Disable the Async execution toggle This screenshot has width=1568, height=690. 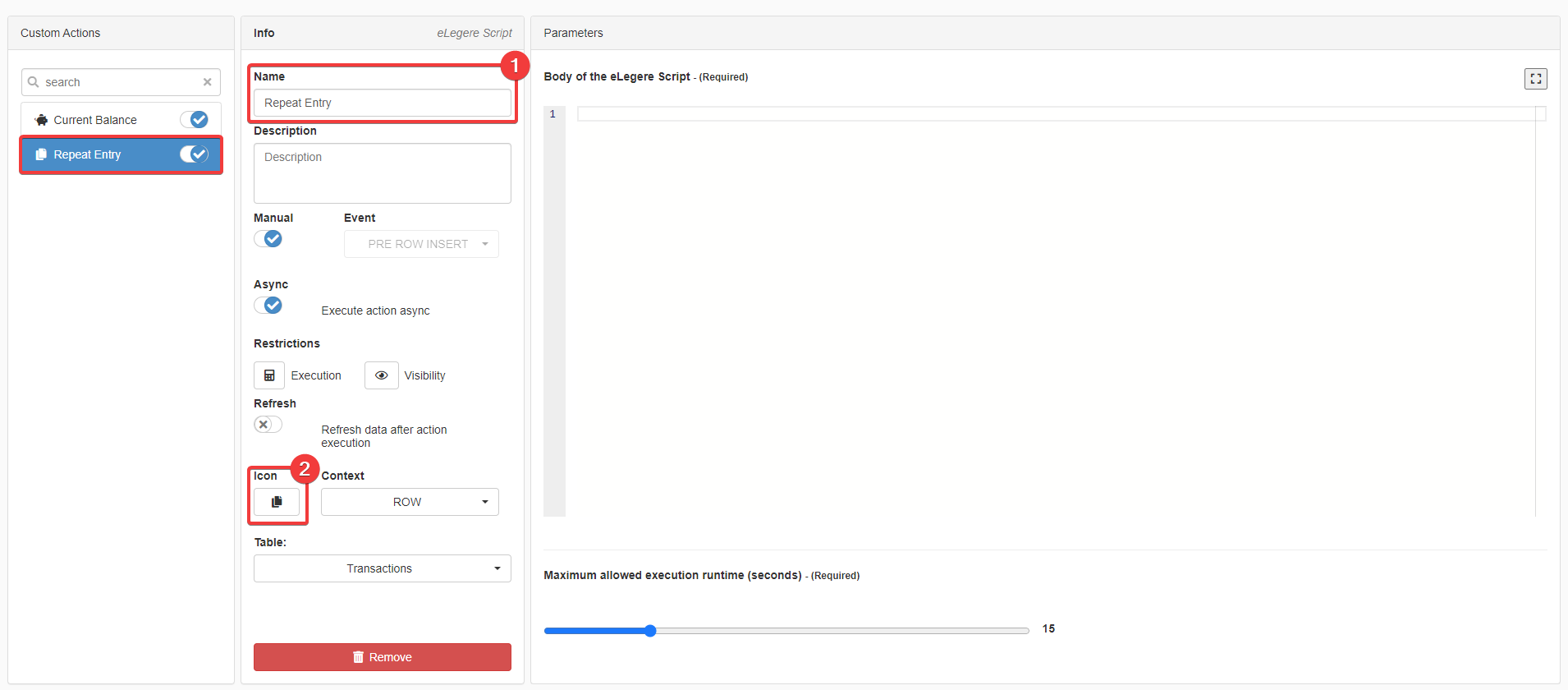tap(268, 306)
